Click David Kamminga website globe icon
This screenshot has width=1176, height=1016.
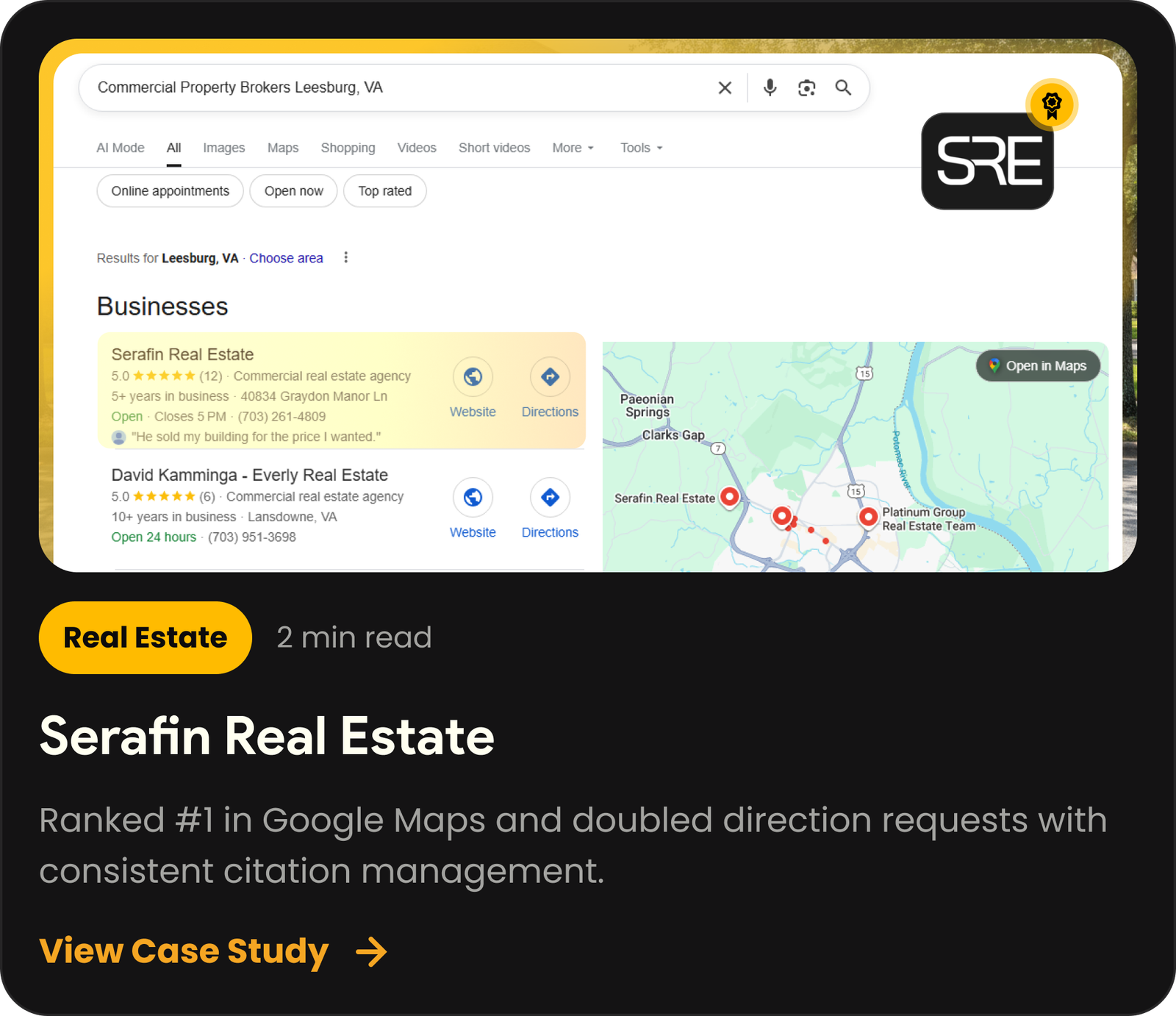point(473,498)
